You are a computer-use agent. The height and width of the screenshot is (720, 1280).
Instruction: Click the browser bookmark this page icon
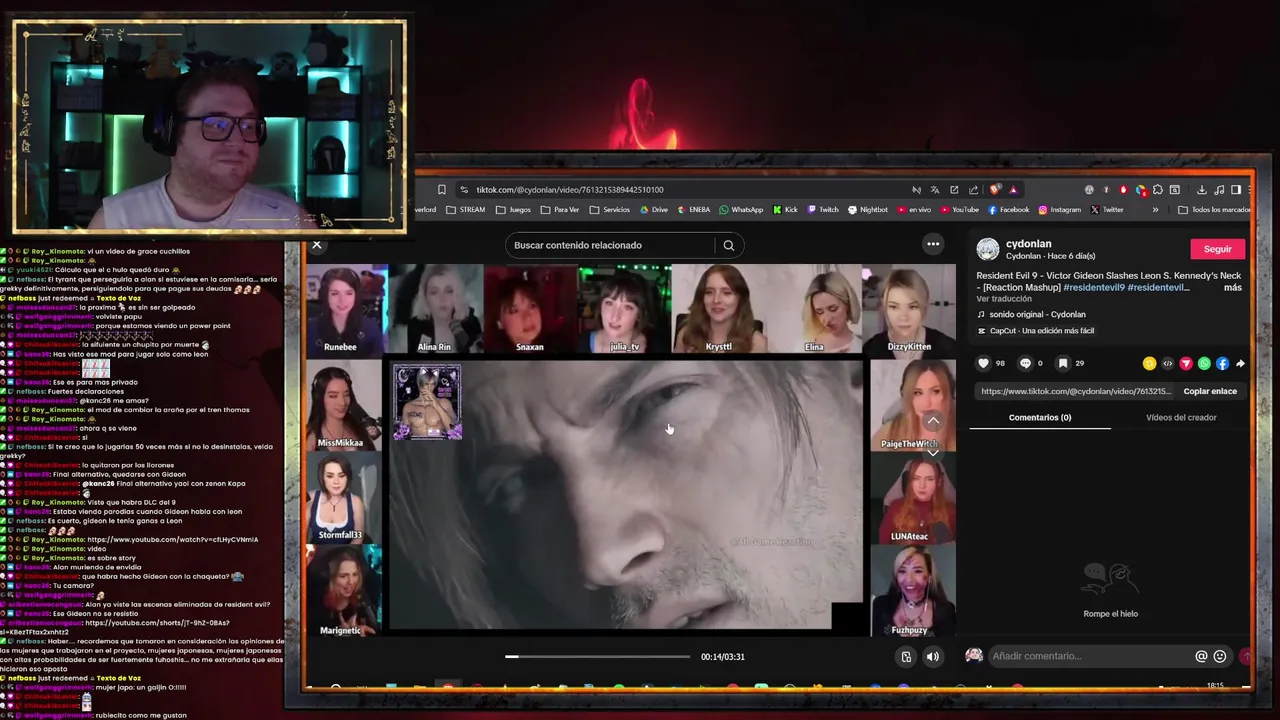point(441,189)
